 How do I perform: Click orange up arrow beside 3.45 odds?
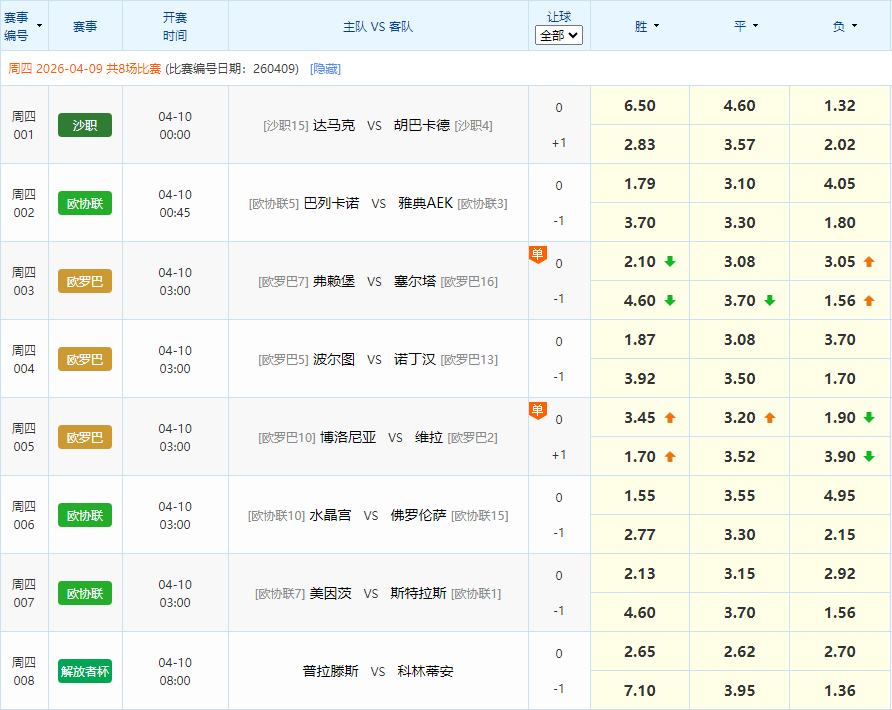670,418
